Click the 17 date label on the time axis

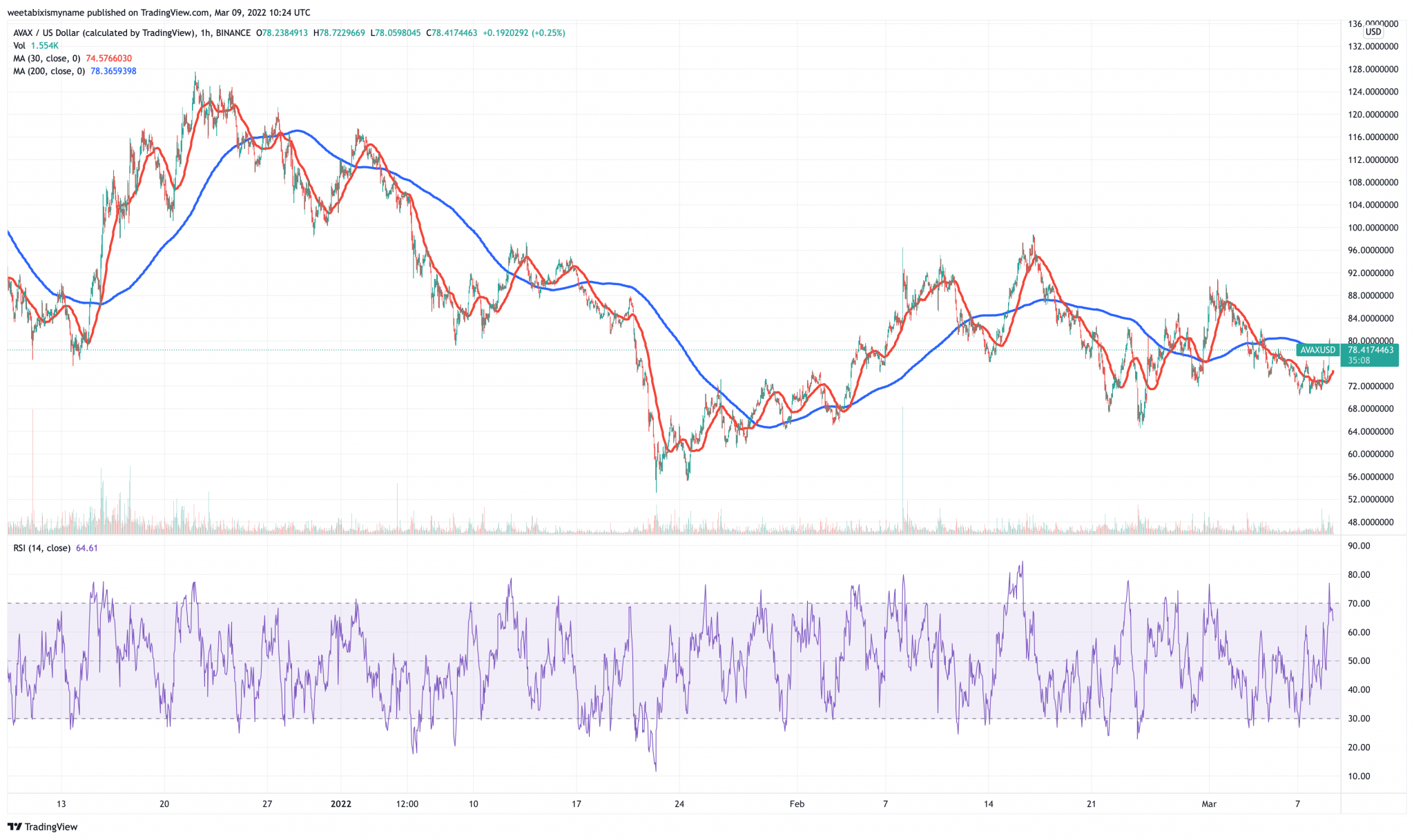(x=577, y=803)
